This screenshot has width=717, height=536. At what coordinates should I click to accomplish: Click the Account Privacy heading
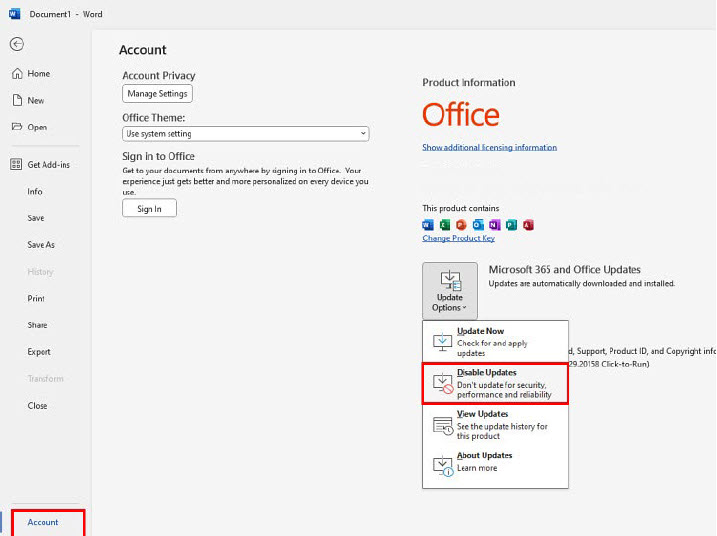(159, 75)
